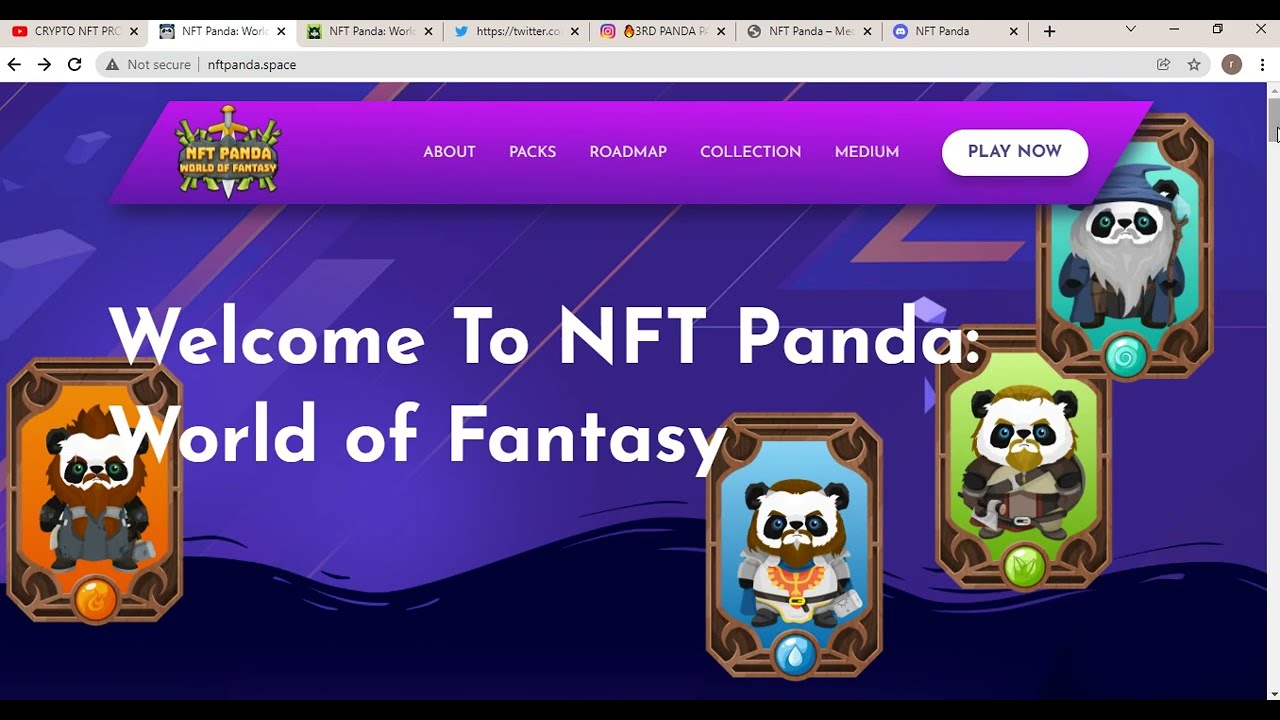Viewport: 1280px width, 720px height.
Task: Open a new browser tab with plus button
Action: pos(1049,31)
